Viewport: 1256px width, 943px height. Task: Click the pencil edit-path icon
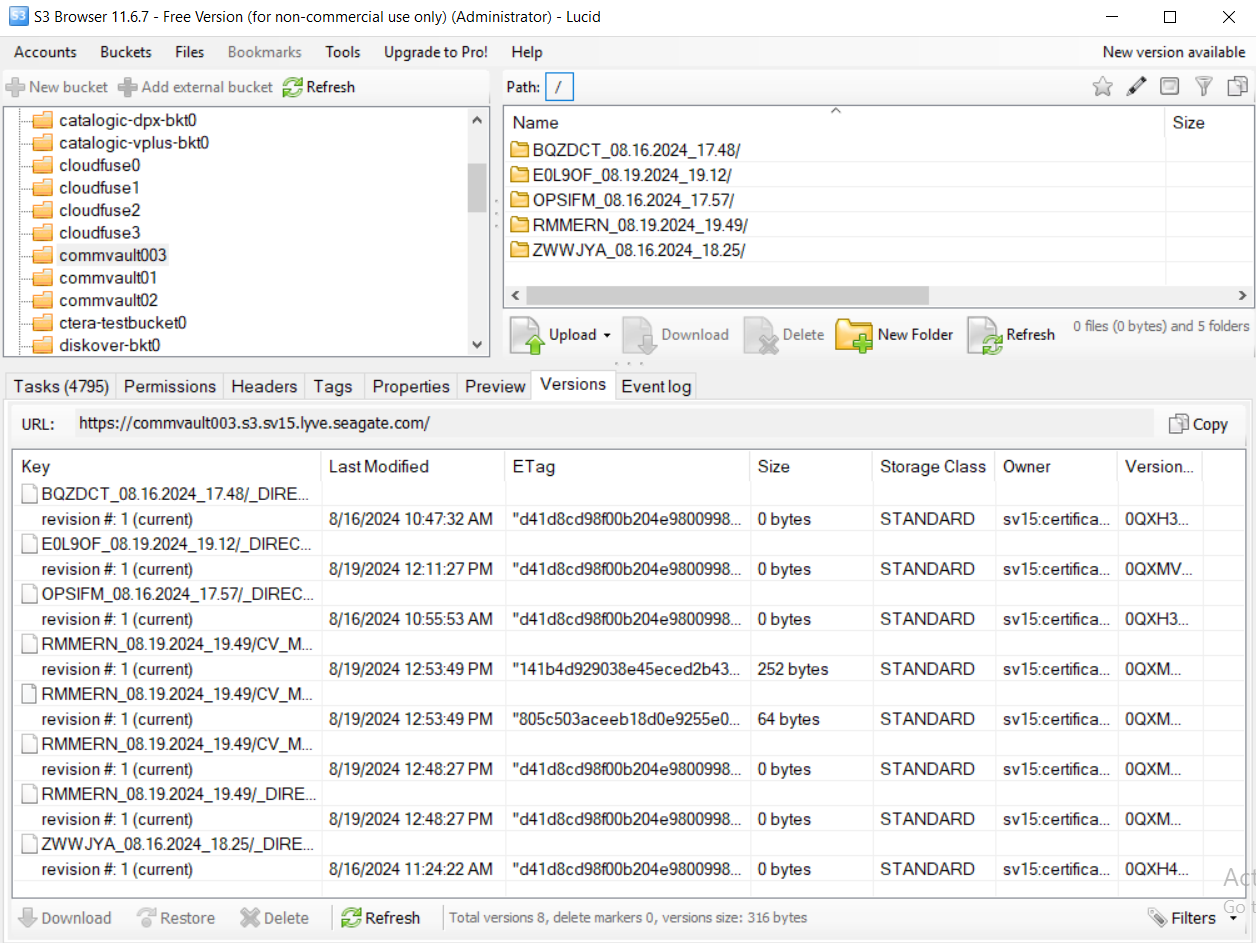(x=1136, y=87)
